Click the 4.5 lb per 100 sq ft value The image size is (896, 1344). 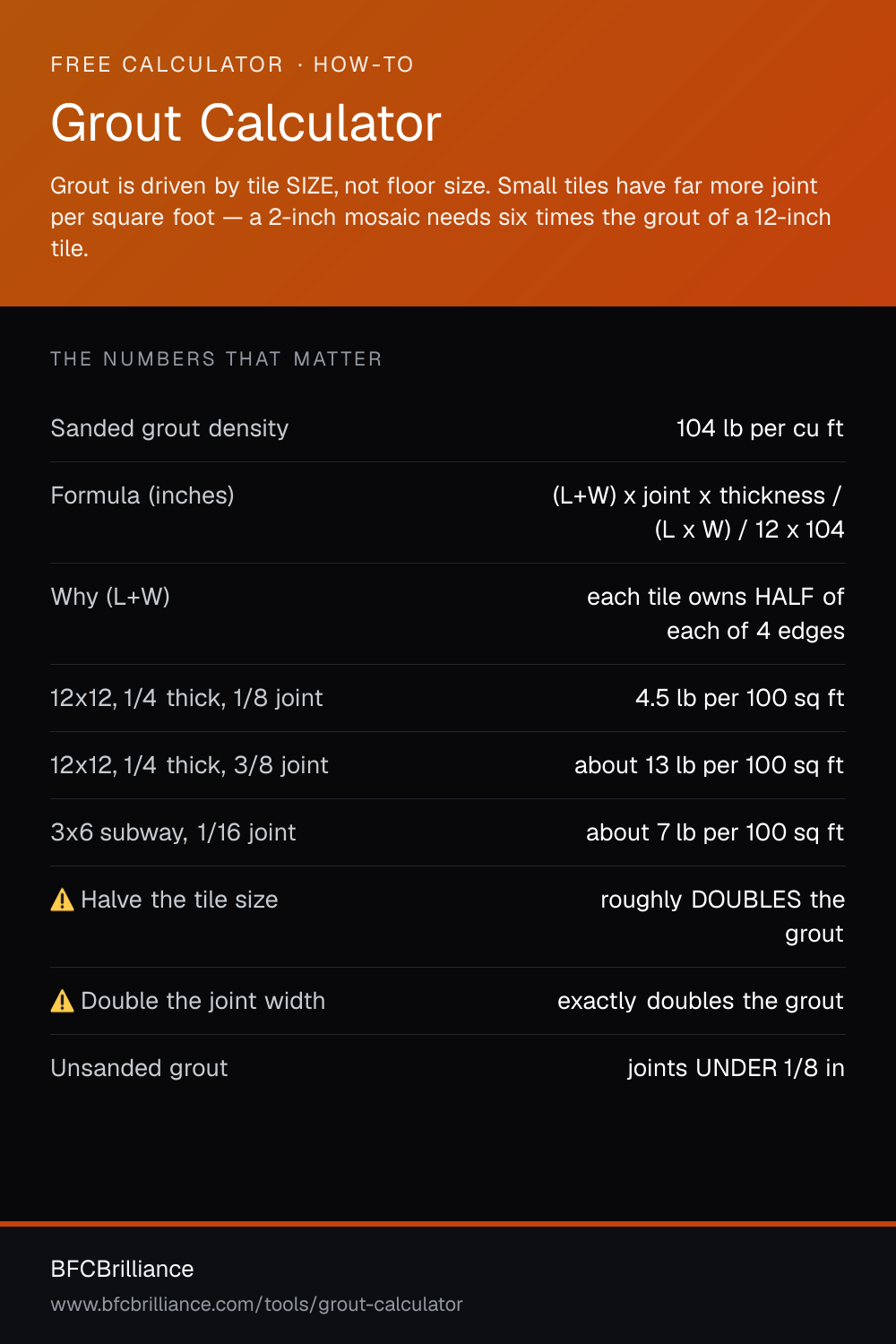739,698
